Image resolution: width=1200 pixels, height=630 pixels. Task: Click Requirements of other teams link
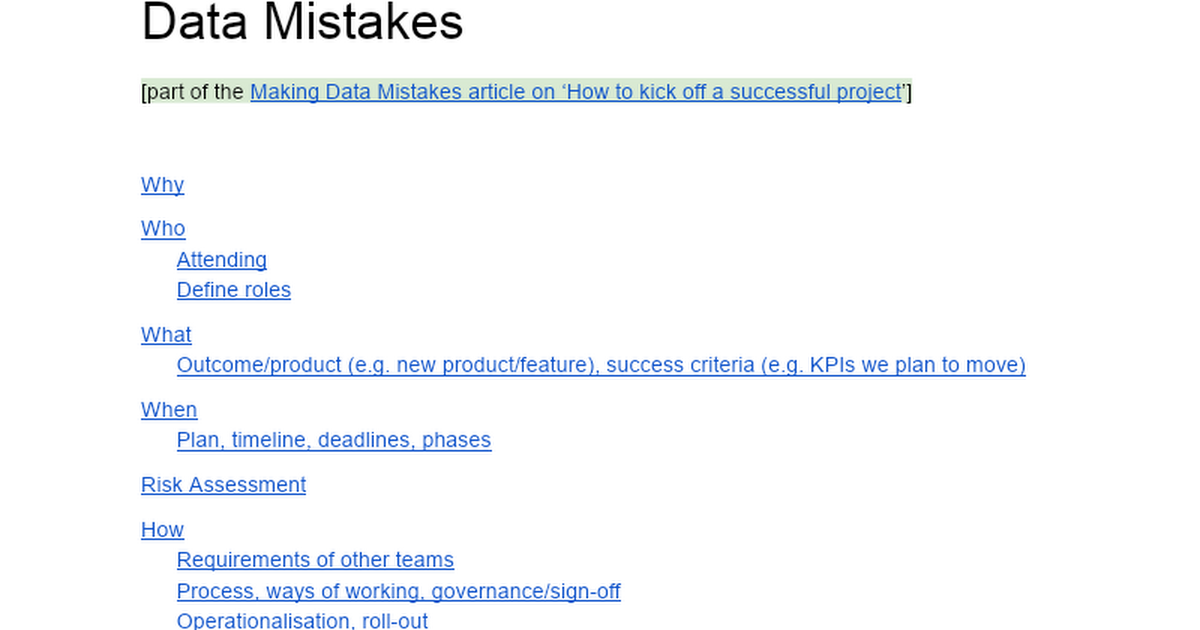point(315,560)
